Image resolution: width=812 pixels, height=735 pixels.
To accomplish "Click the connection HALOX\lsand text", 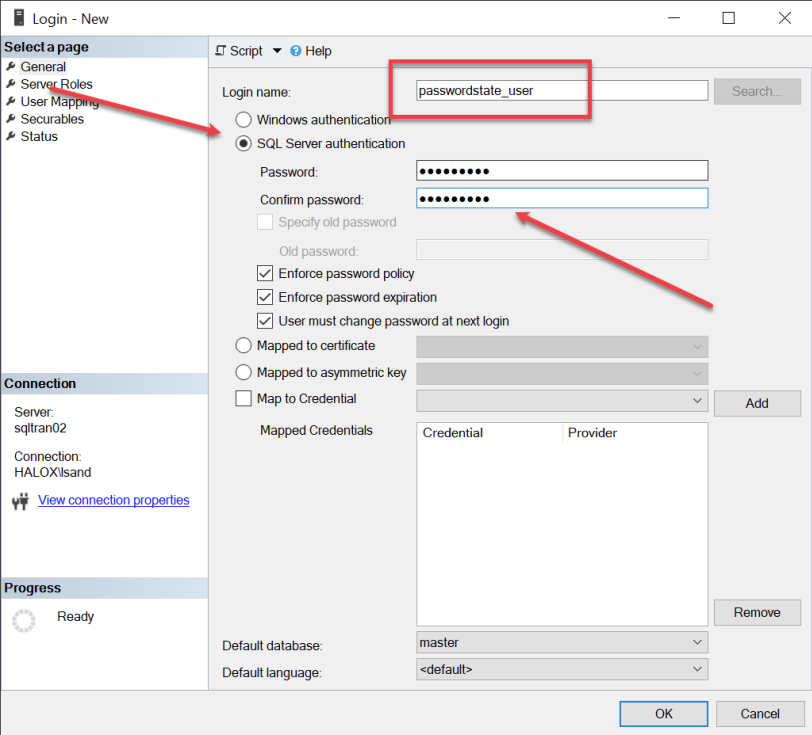I will tap(52, 472).
